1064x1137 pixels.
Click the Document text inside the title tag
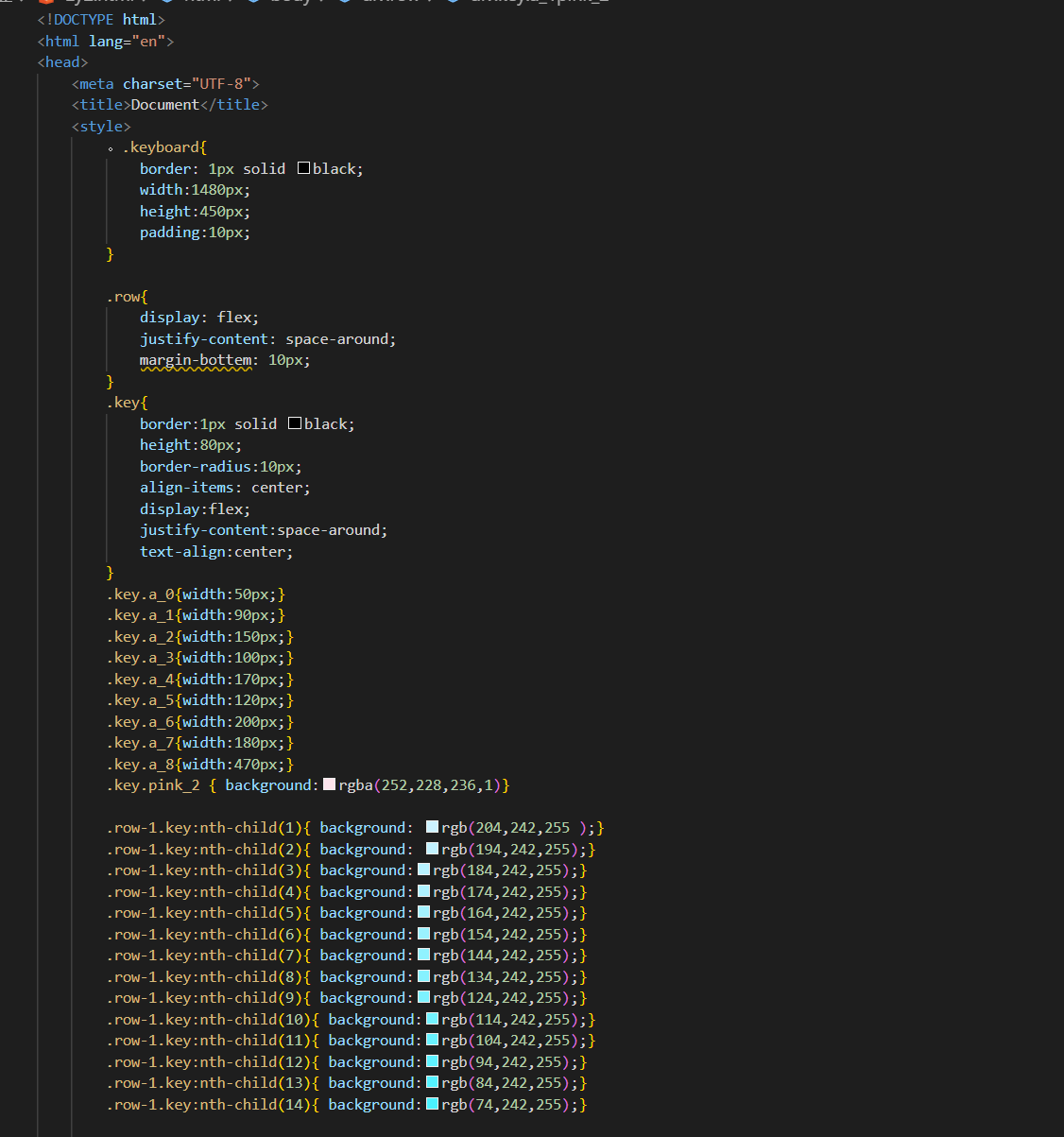[164, 104]
